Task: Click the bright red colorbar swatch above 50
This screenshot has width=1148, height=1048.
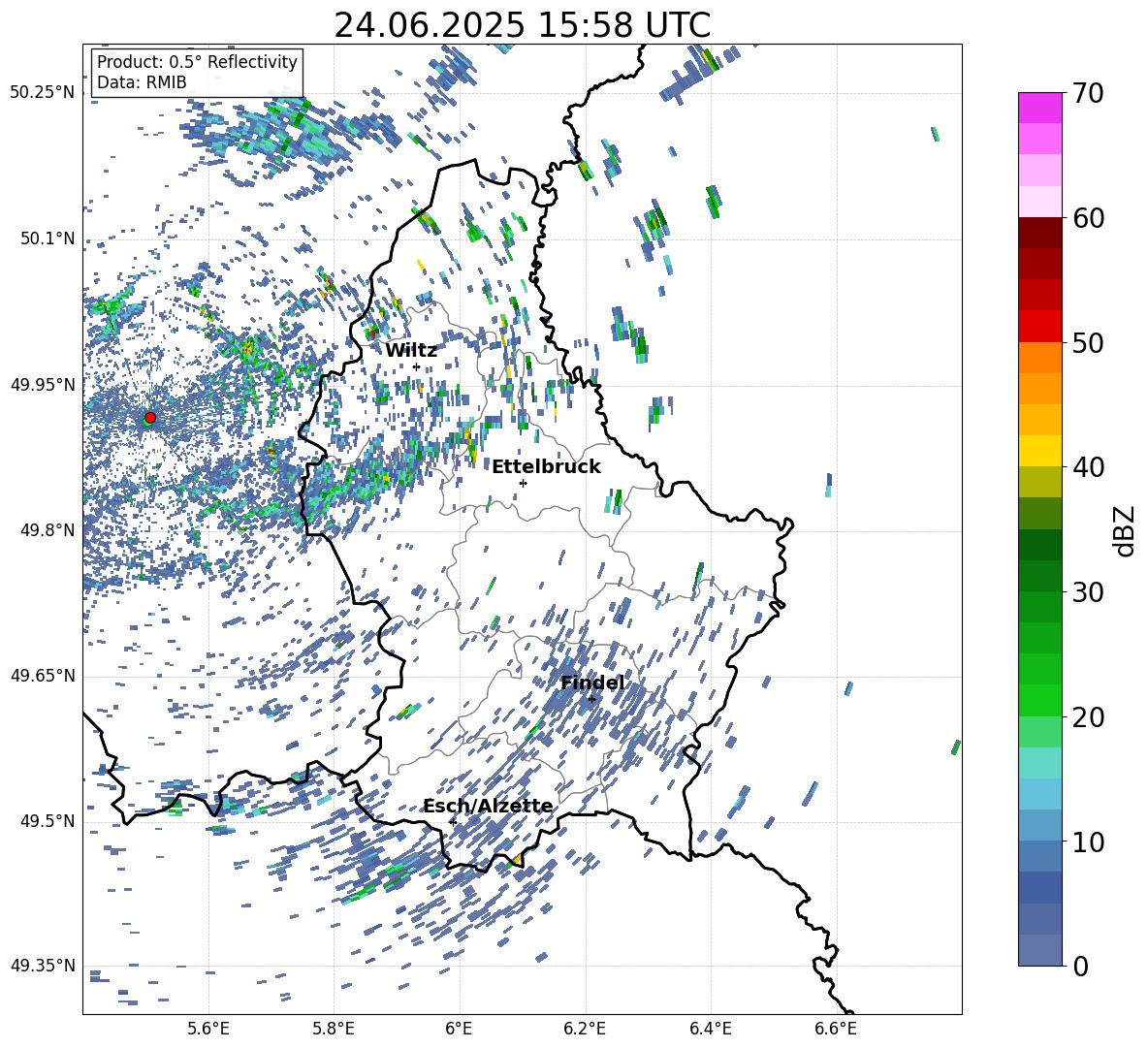Action: pyautogui.click(x=1039, y=327)
